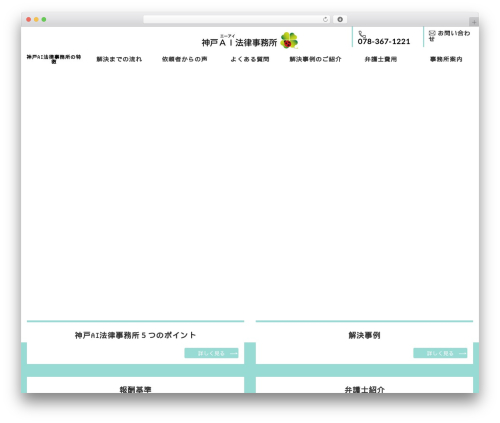
Task: Click the four-leaf clover logo icon
Action: pyautogui.click(x=289, y=40)
